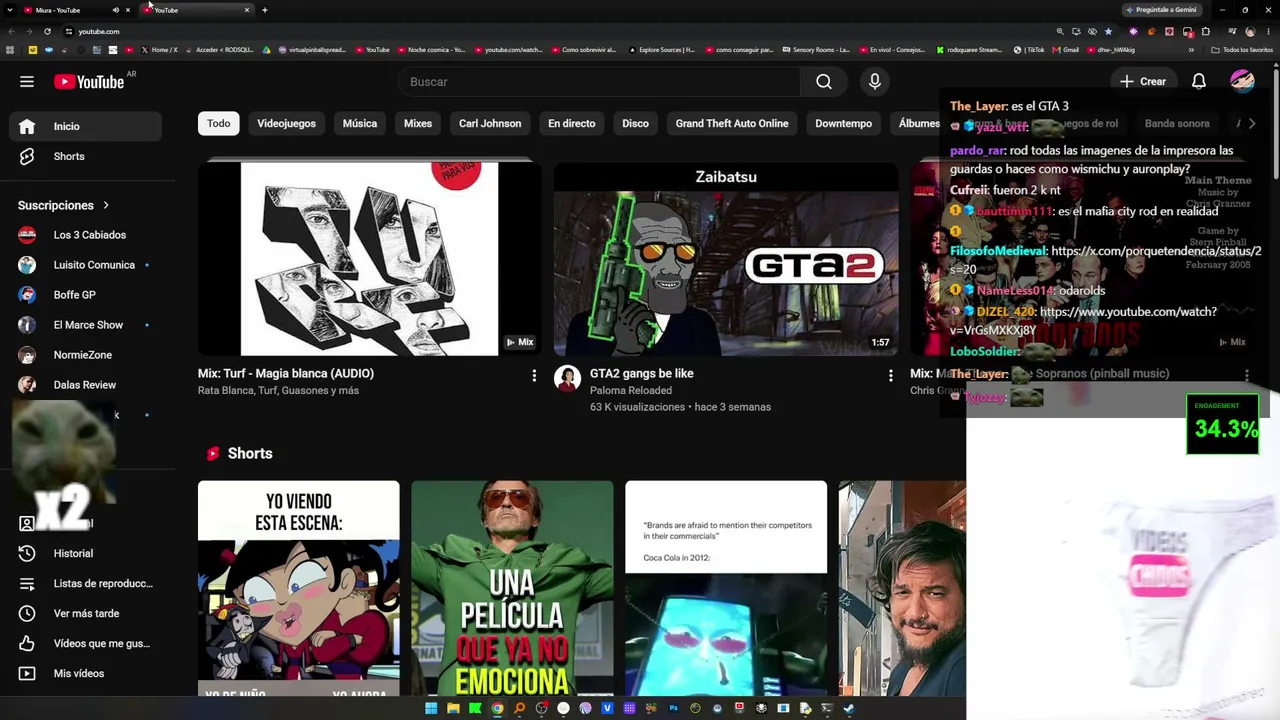
Task: Open Paloma Reloaded channel avatar
Action: click(567, 379)
